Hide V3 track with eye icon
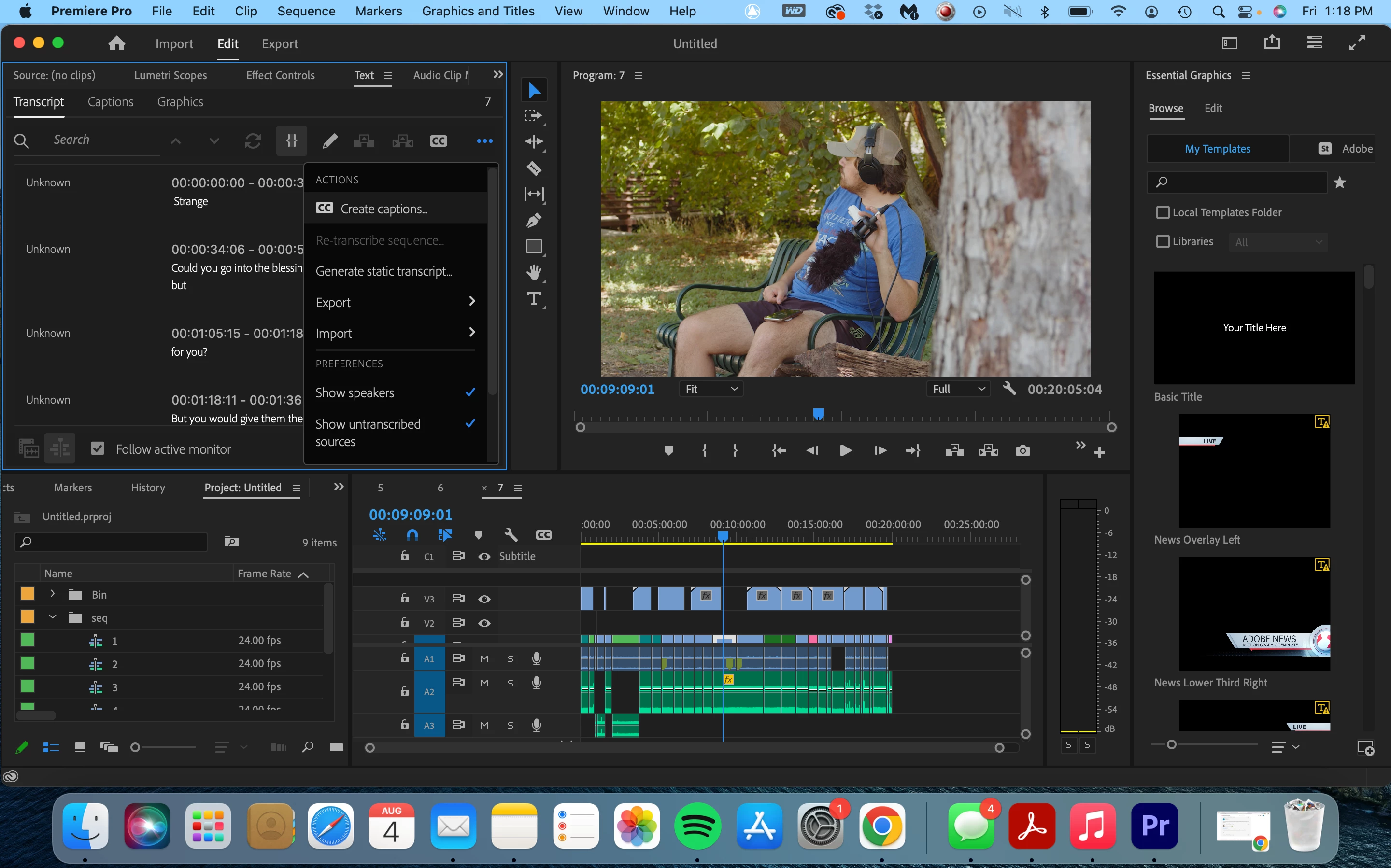 click(x=484, y=599)
